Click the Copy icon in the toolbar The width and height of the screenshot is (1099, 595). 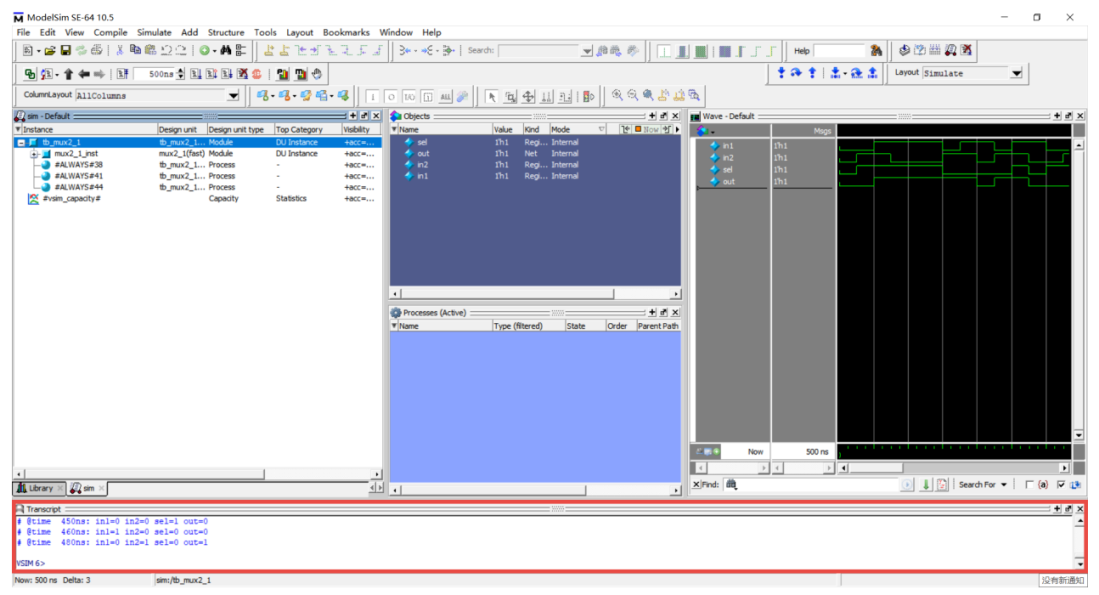[x=135, y=50]
